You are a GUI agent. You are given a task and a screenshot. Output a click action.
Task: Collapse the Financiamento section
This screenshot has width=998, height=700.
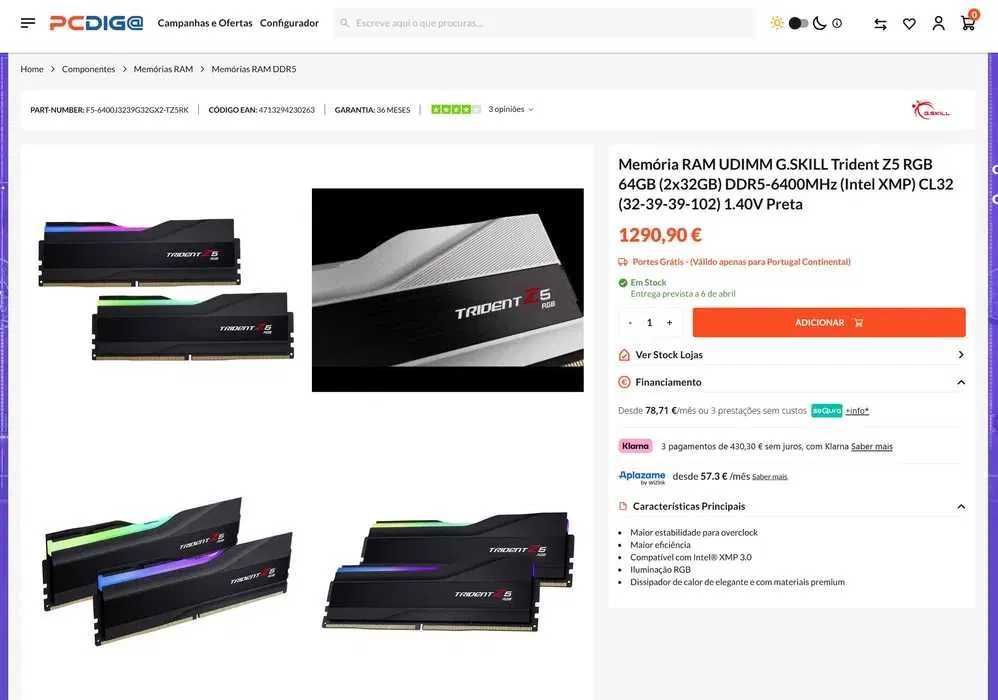click(x=961, y=382)
